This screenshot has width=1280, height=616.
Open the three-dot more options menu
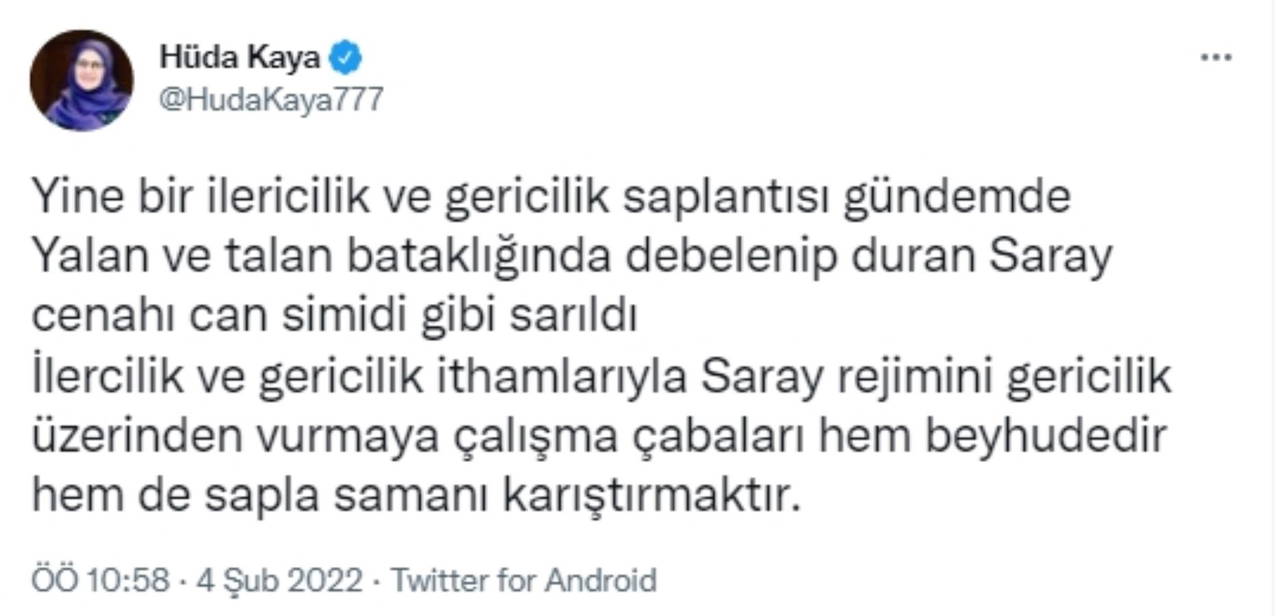coord(1215,58)
